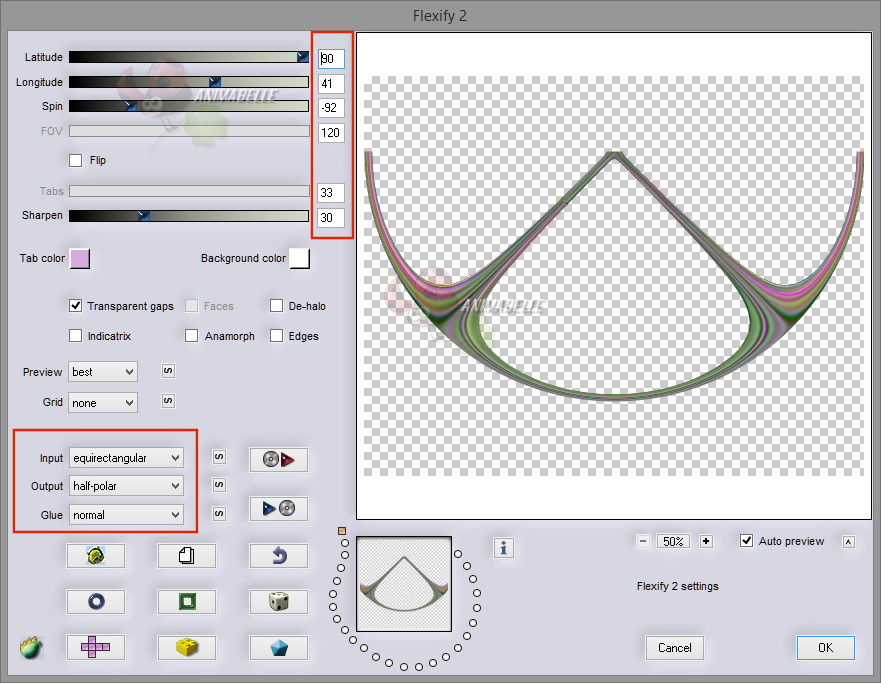881x683 pixels.
Task: Click the blue ring icon button
Action: [96, 602]
